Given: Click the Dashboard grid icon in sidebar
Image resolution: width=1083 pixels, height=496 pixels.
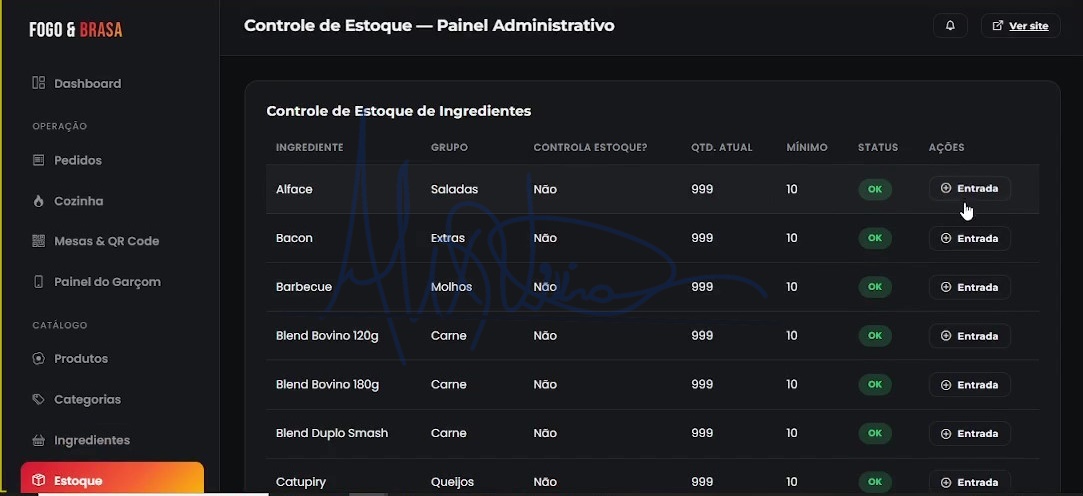Looking at the screenshot, I should [39, 83].
